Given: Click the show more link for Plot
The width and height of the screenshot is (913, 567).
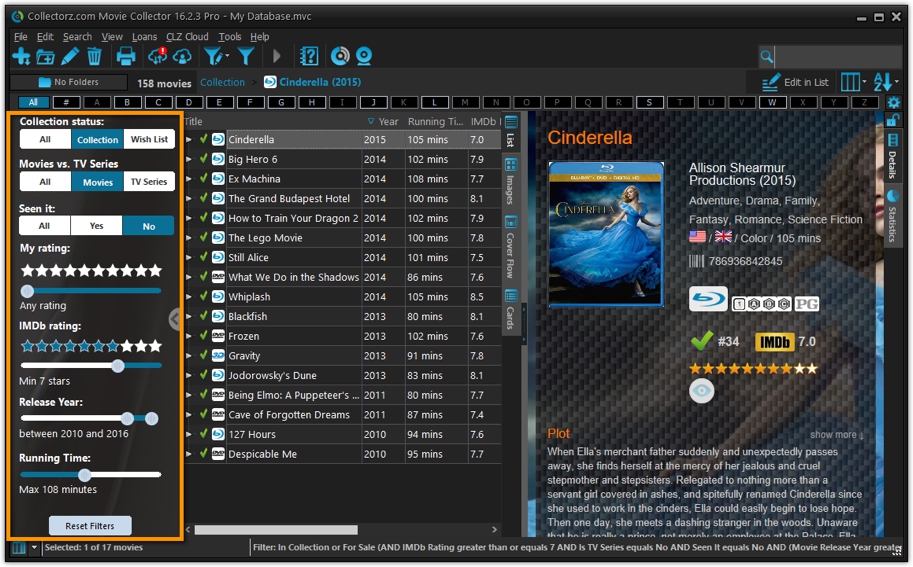Looking at the screenshot, I should click(x=837, y=435).
